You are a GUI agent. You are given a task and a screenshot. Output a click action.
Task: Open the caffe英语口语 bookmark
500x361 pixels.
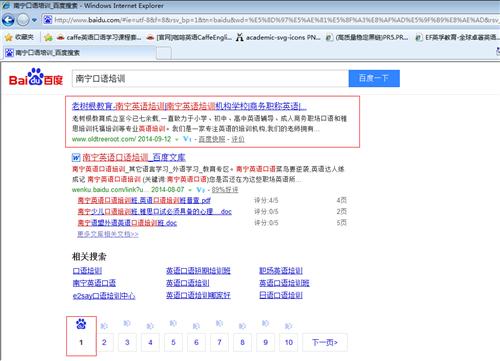99,37
